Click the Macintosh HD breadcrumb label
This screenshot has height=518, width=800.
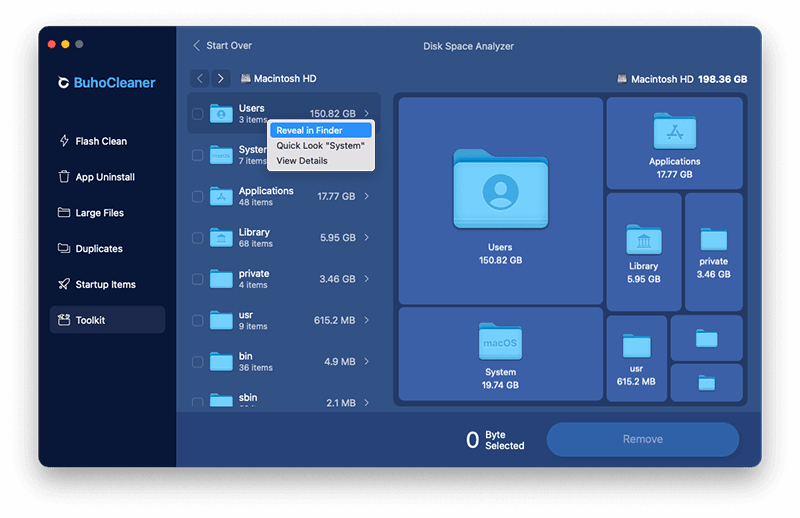[285, 78]
